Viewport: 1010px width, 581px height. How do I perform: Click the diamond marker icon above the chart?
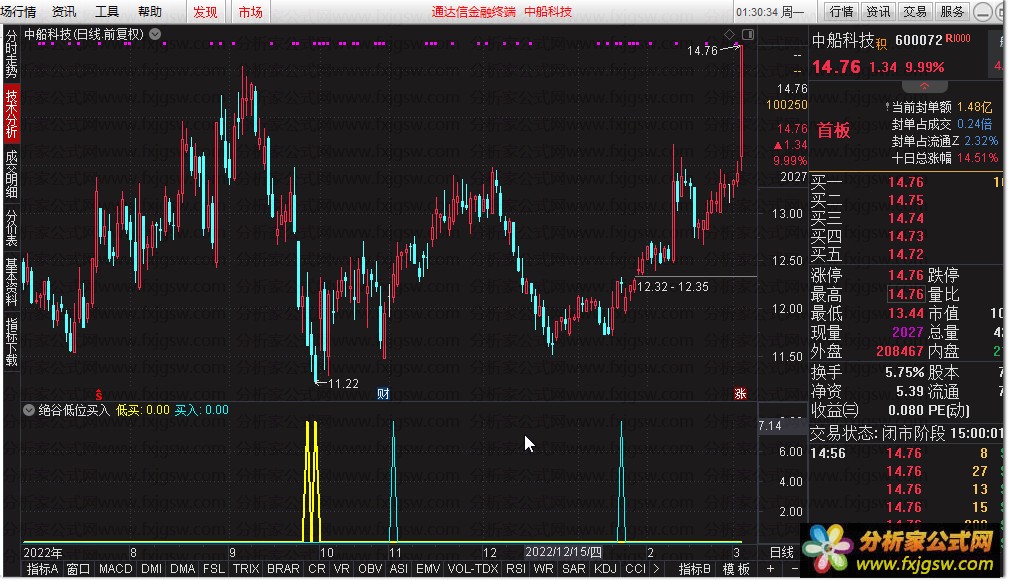(729, 34)
